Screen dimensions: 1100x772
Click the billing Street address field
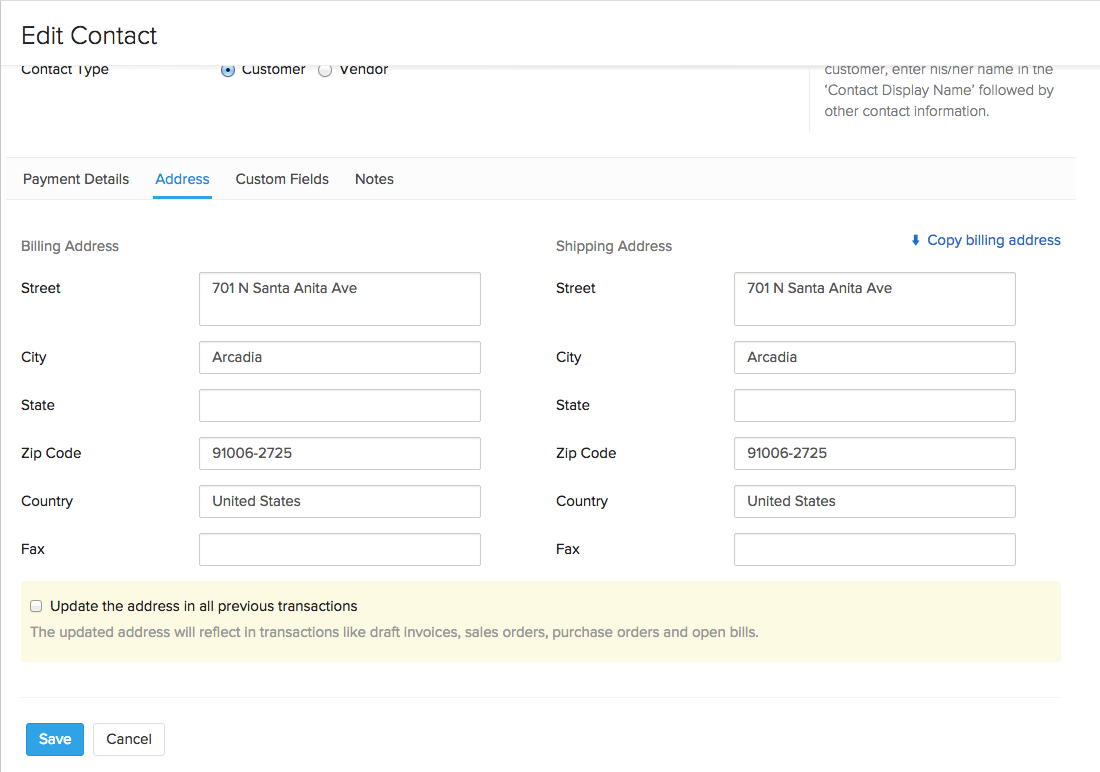tap(339, 298)
